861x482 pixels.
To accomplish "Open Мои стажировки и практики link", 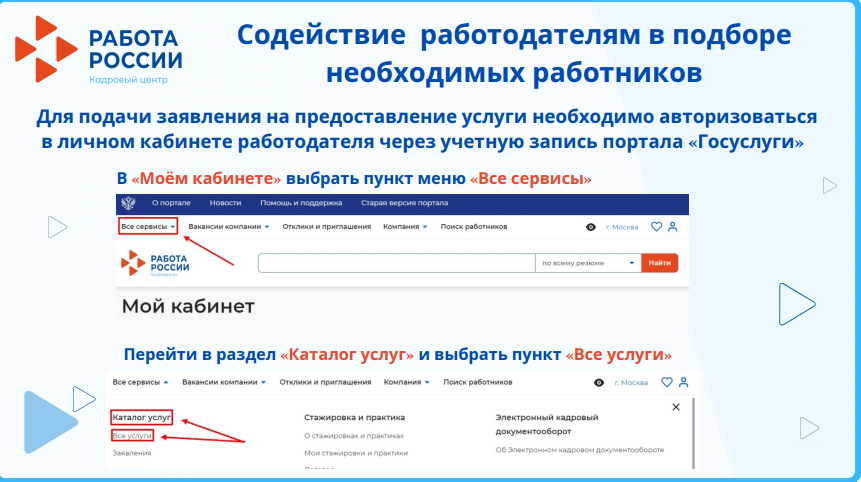I will (356, 453).
